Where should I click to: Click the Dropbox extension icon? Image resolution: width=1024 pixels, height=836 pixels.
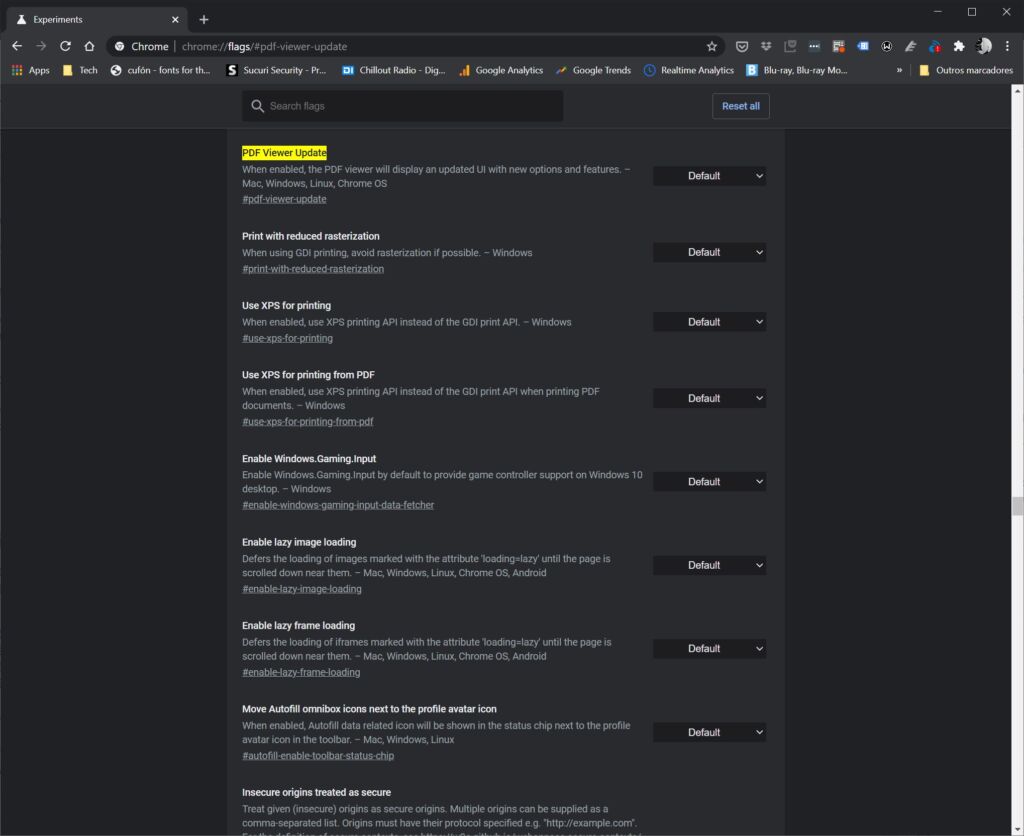(x=765, y=46)
